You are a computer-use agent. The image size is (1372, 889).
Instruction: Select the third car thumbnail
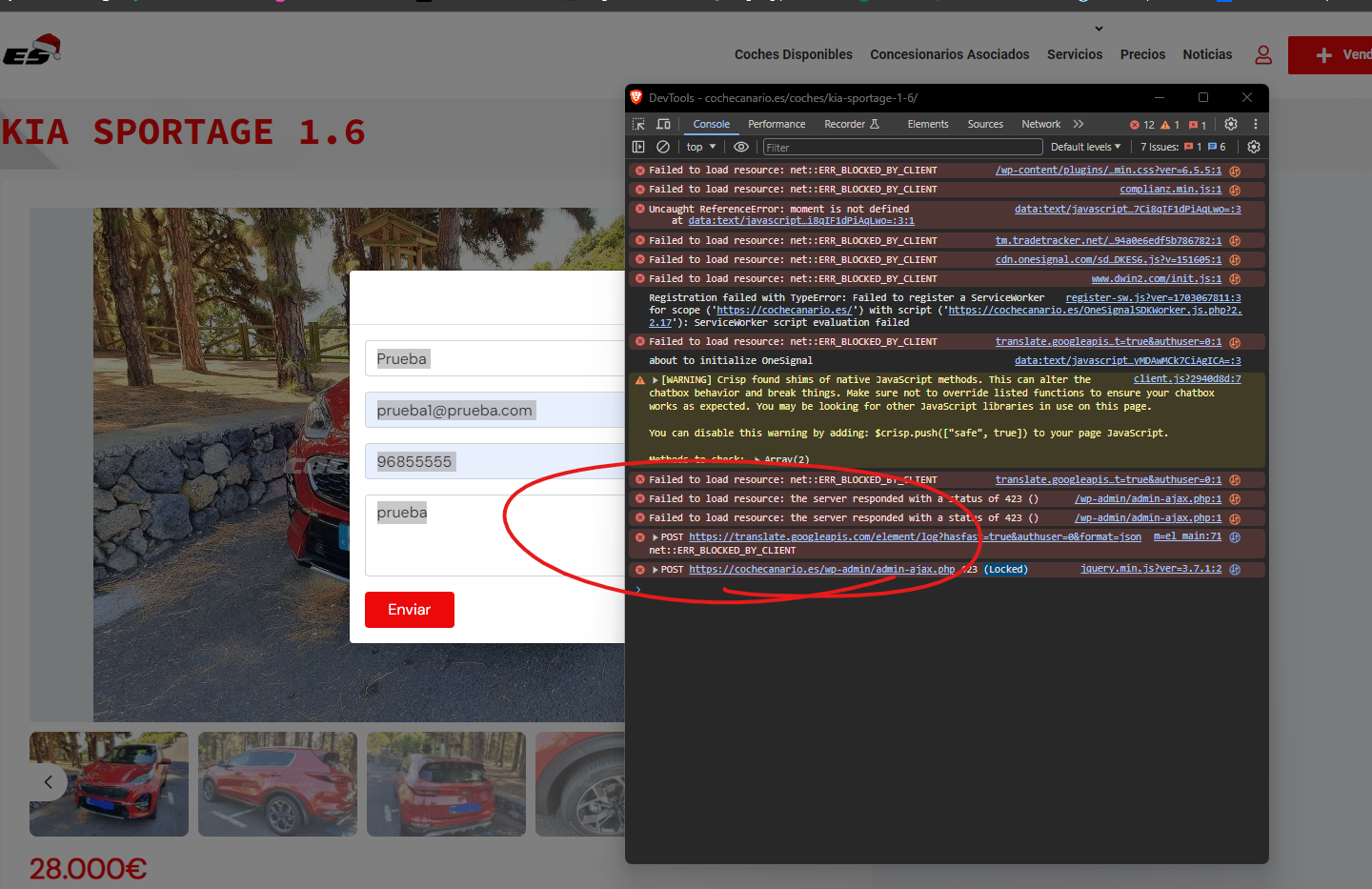point(446,784)
